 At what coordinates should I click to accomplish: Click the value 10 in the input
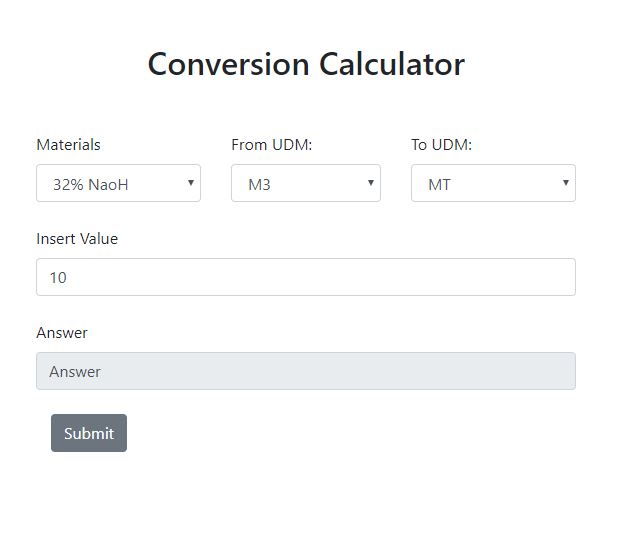pyautogui.click(x=58, y=278)
